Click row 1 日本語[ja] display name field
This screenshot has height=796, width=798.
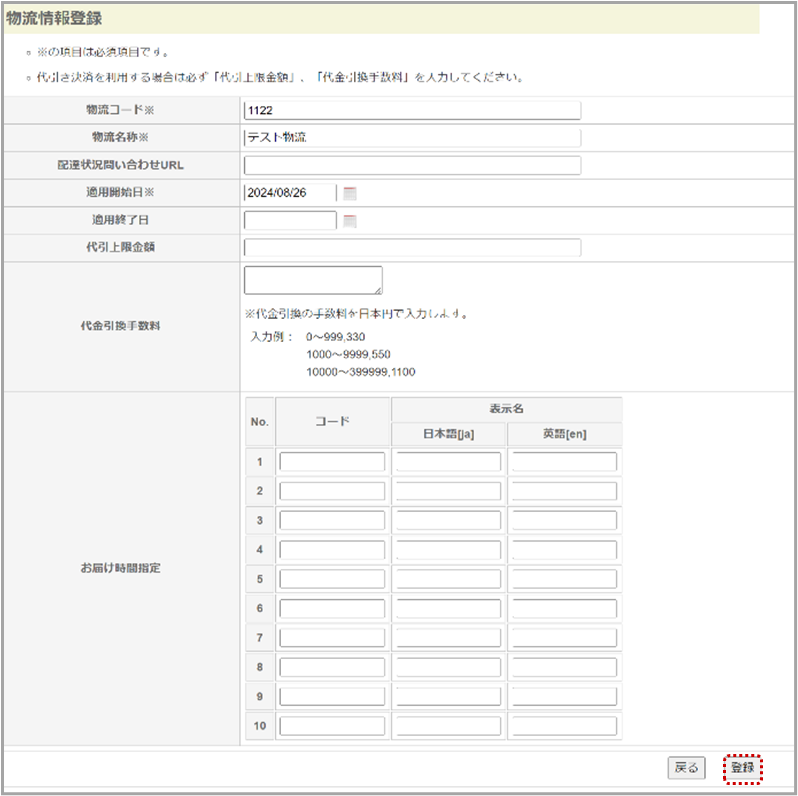tap(448, 462)
